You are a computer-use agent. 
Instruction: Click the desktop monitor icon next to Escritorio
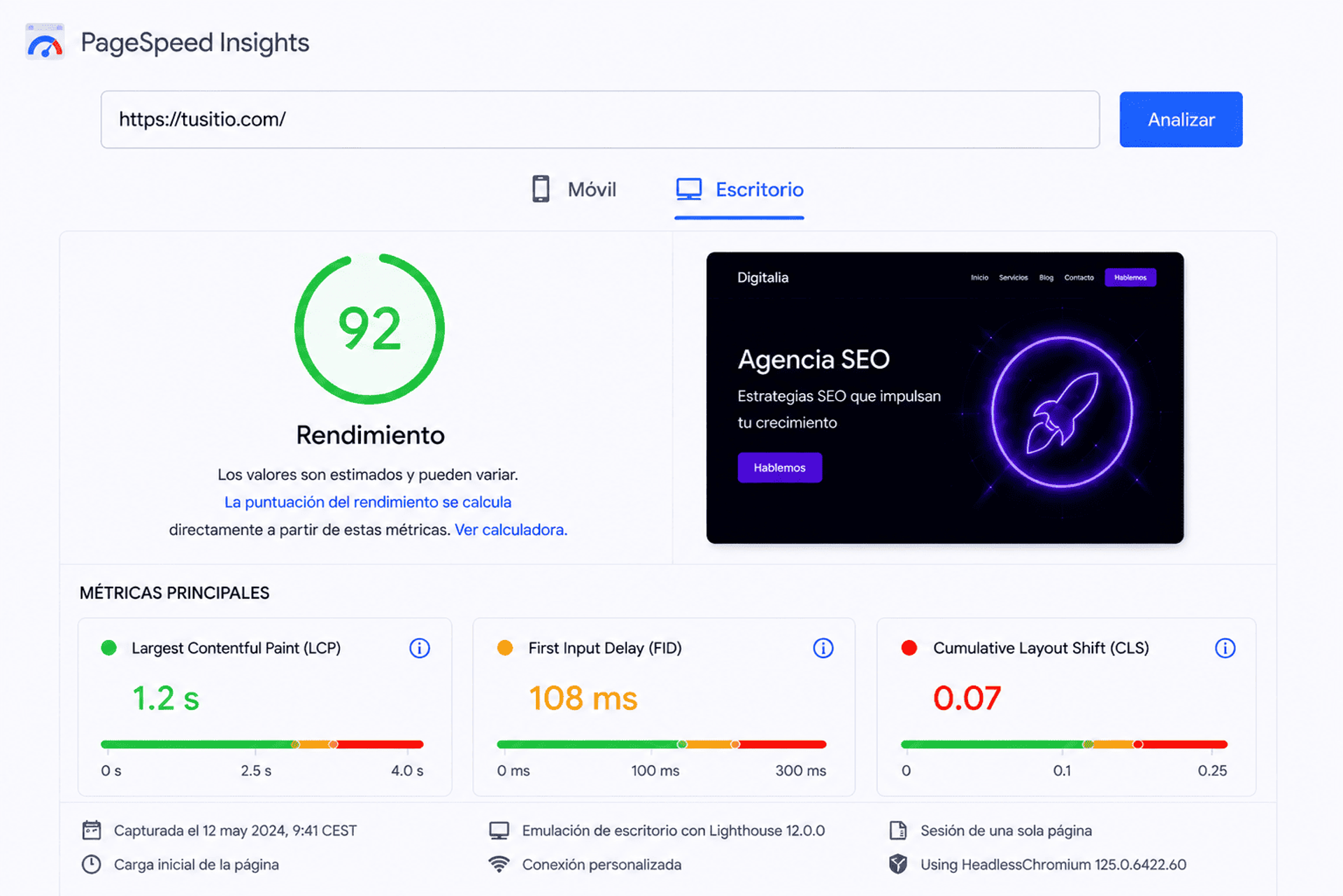click(689, 189)
